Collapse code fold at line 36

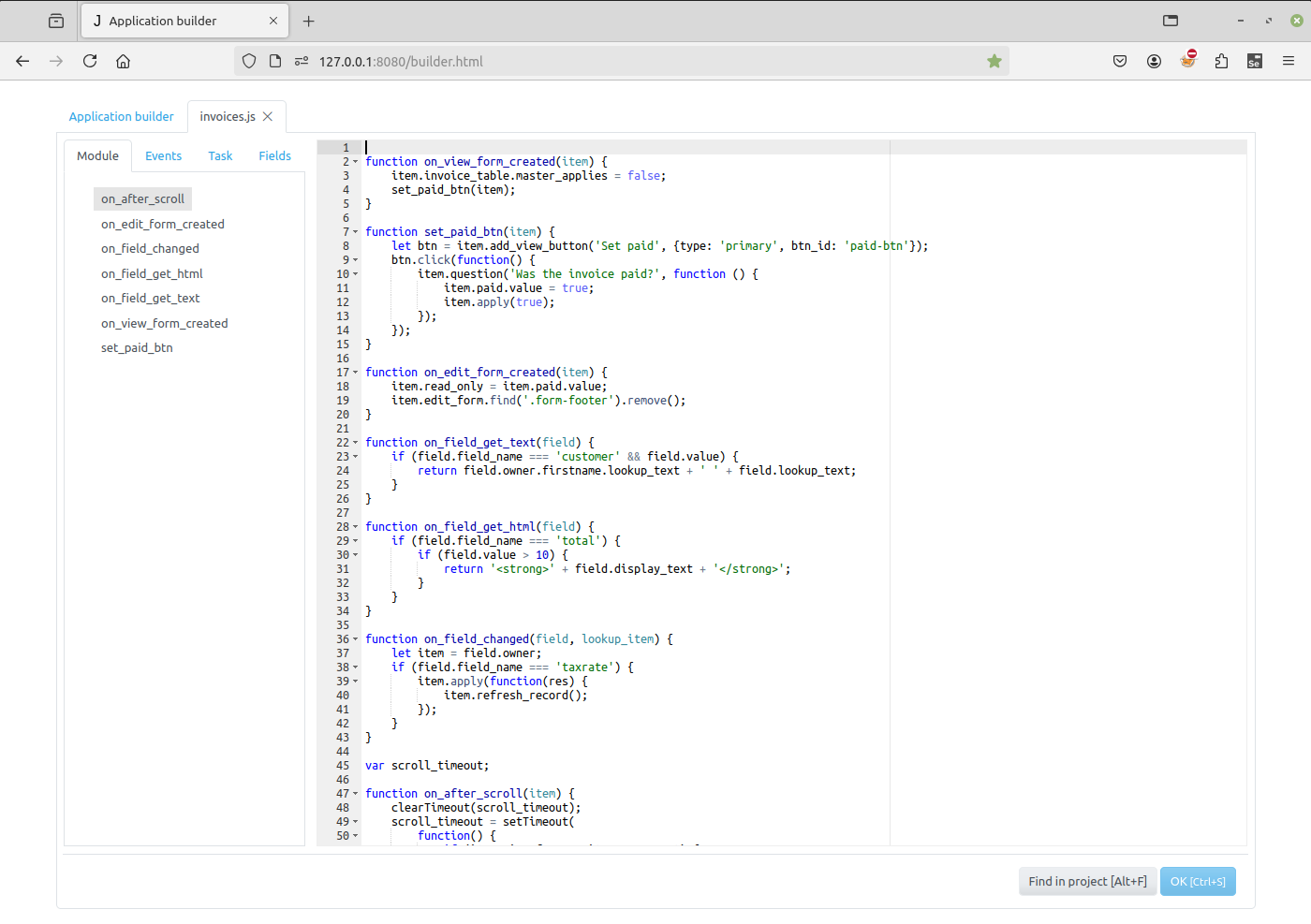[356, 639]
